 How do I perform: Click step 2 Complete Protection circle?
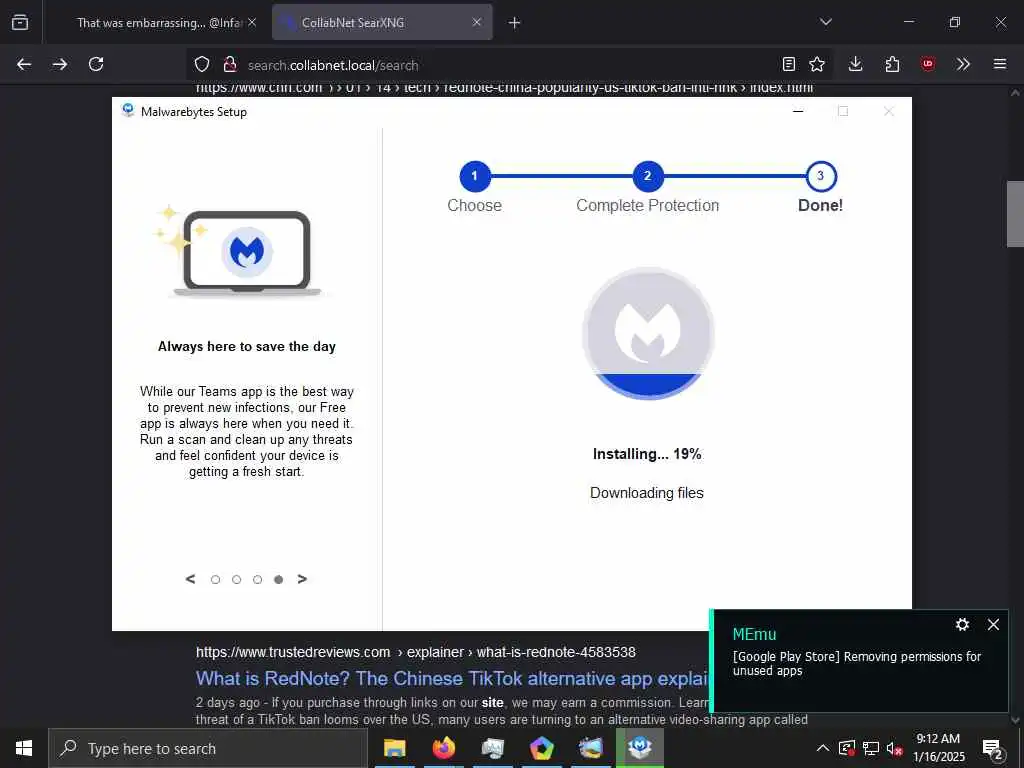pos(648,176)
